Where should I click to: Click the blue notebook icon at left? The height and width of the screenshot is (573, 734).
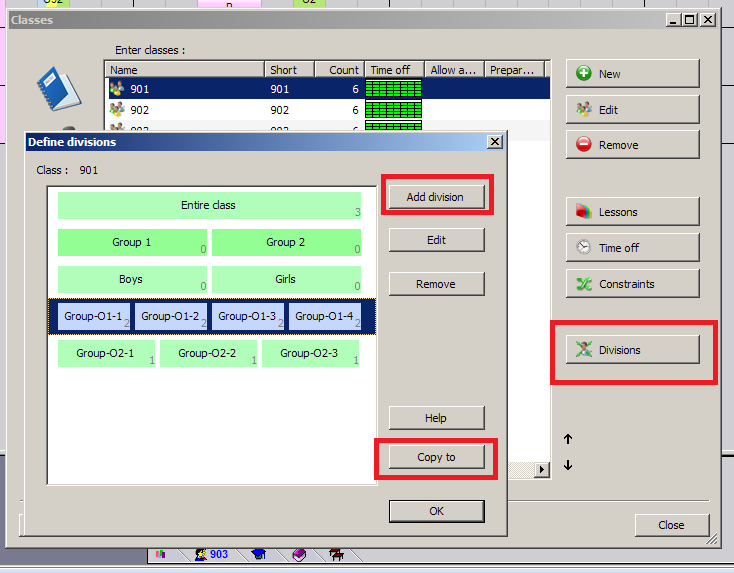point(57,88)
